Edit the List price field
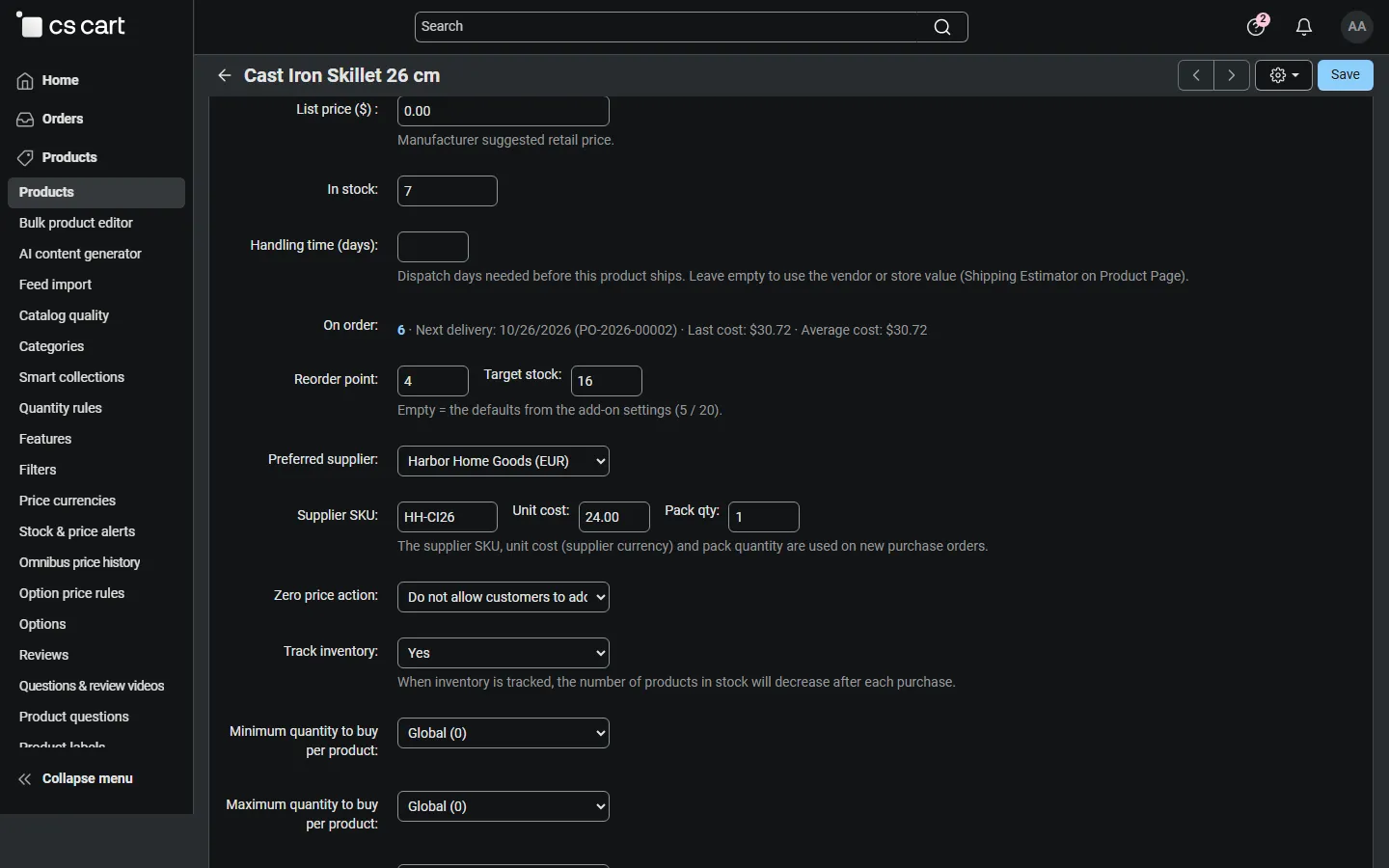This screenshot has width=1389, height=868. coord(504,111)
